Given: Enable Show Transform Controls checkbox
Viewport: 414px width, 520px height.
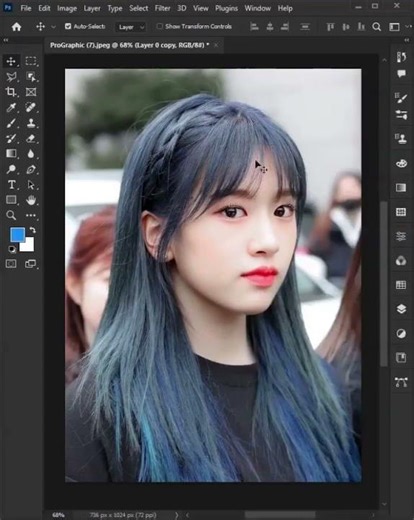Looking at the screenshot, I should click(x=160, y=26).
